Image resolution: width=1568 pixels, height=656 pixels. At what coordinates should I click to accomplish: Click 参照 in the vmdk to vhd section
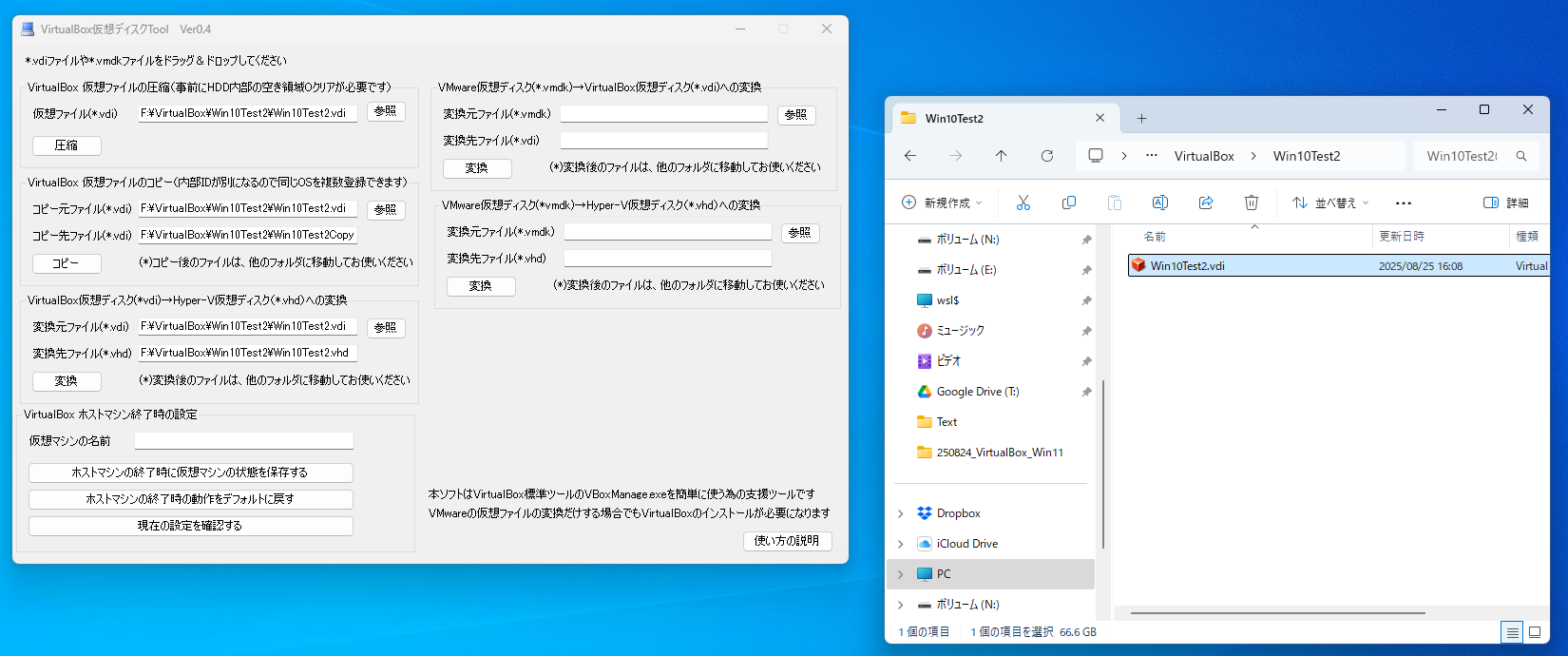pos(800,233)
